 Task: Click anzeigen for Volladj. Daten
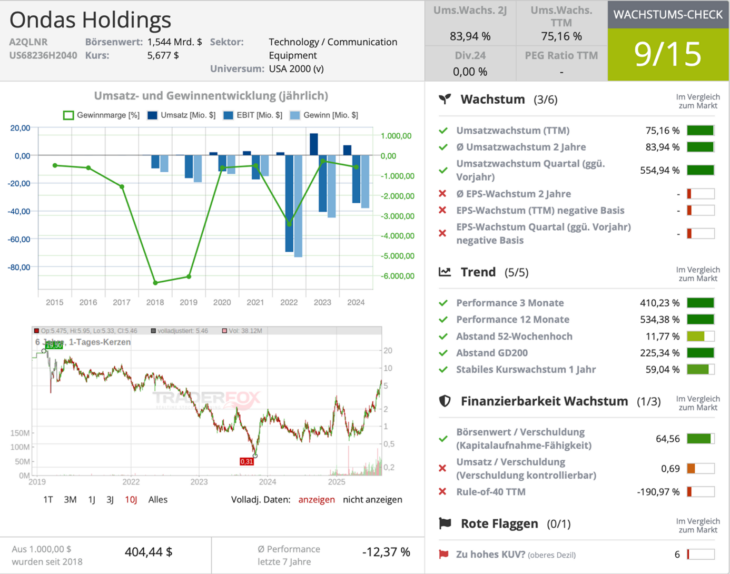pyautogui.click(x=317, y=500)
